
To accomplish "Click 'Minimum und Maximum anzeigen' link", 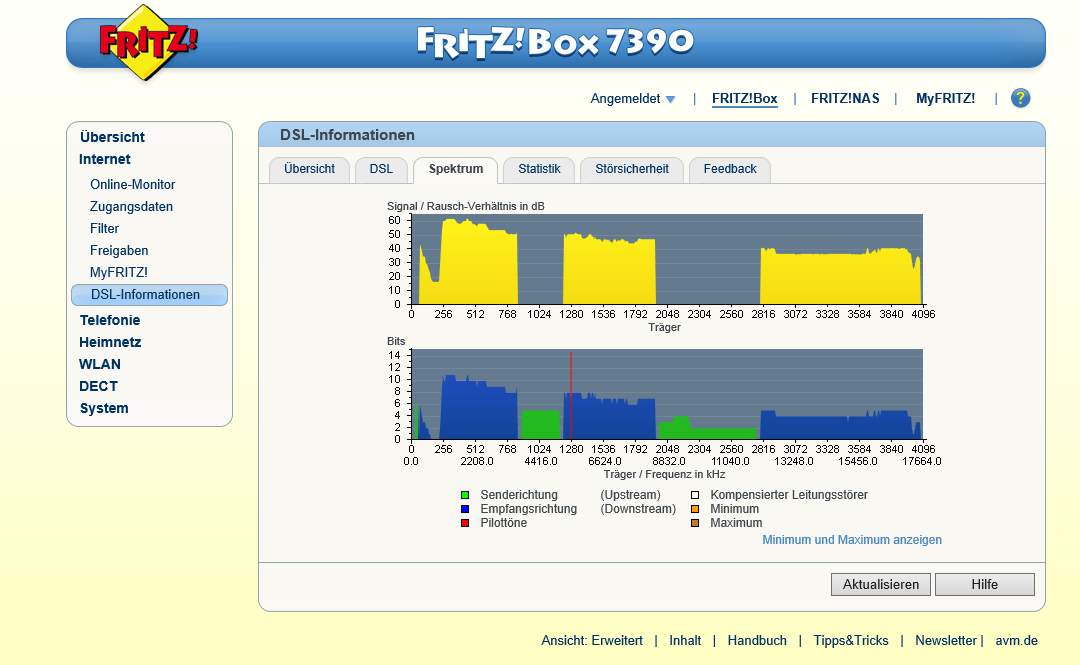I will point(851,540).
